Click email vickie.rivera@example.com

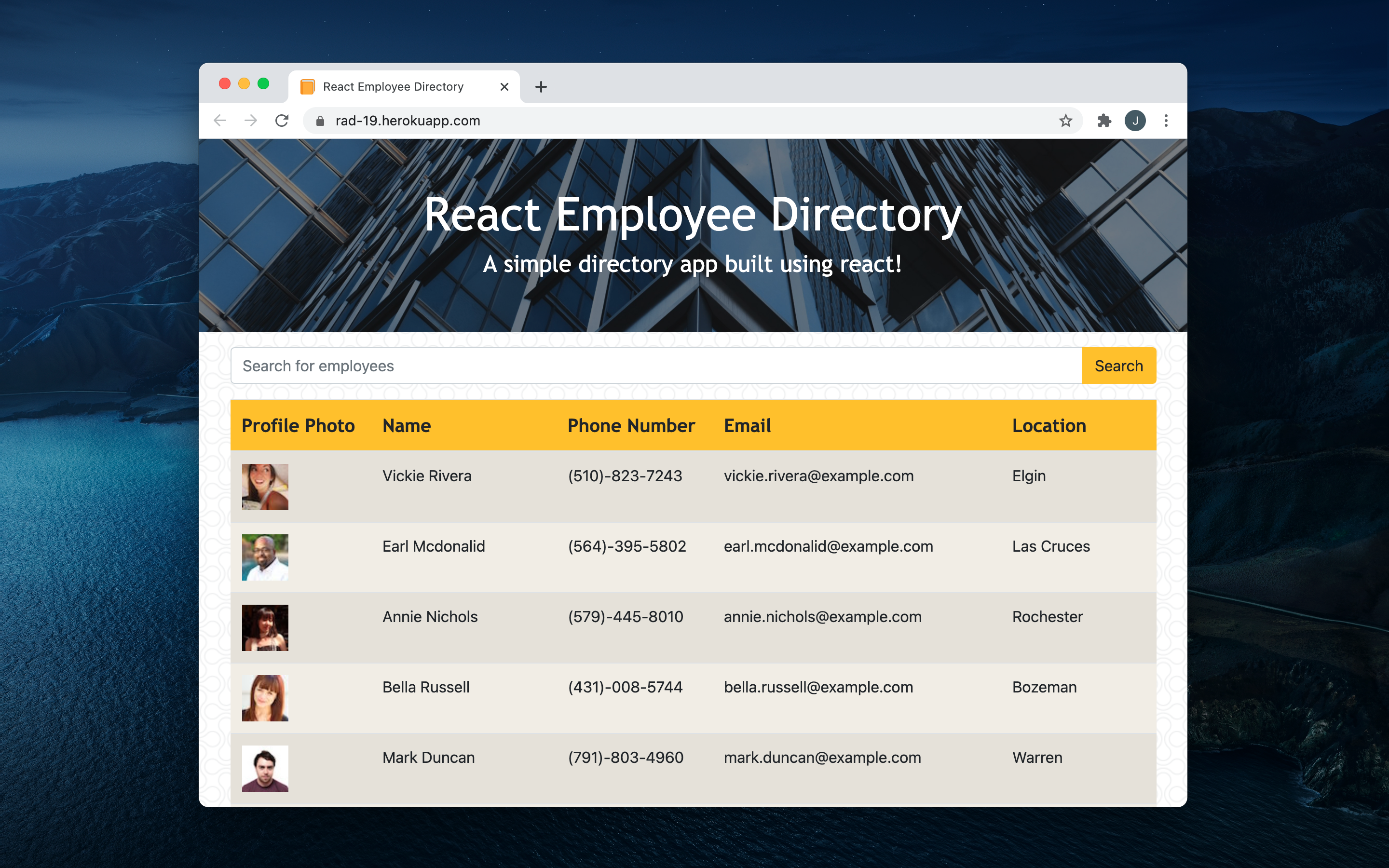818,476
